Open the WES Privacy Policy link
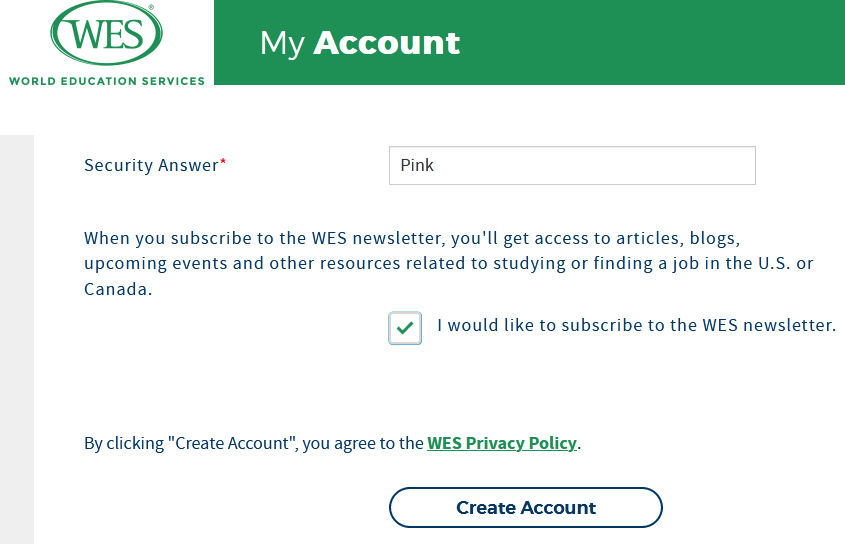Screen dimensions: 845x544 [502, 443]
